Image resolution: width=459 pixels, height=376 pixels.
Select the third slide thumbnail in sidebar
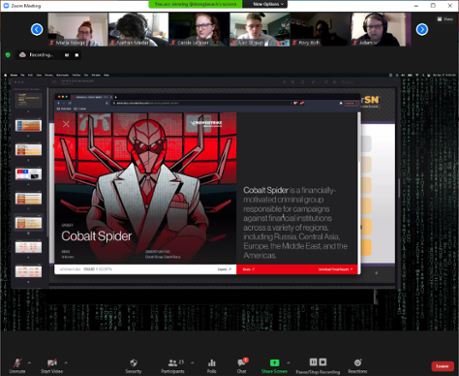click(x=28, y=150)
